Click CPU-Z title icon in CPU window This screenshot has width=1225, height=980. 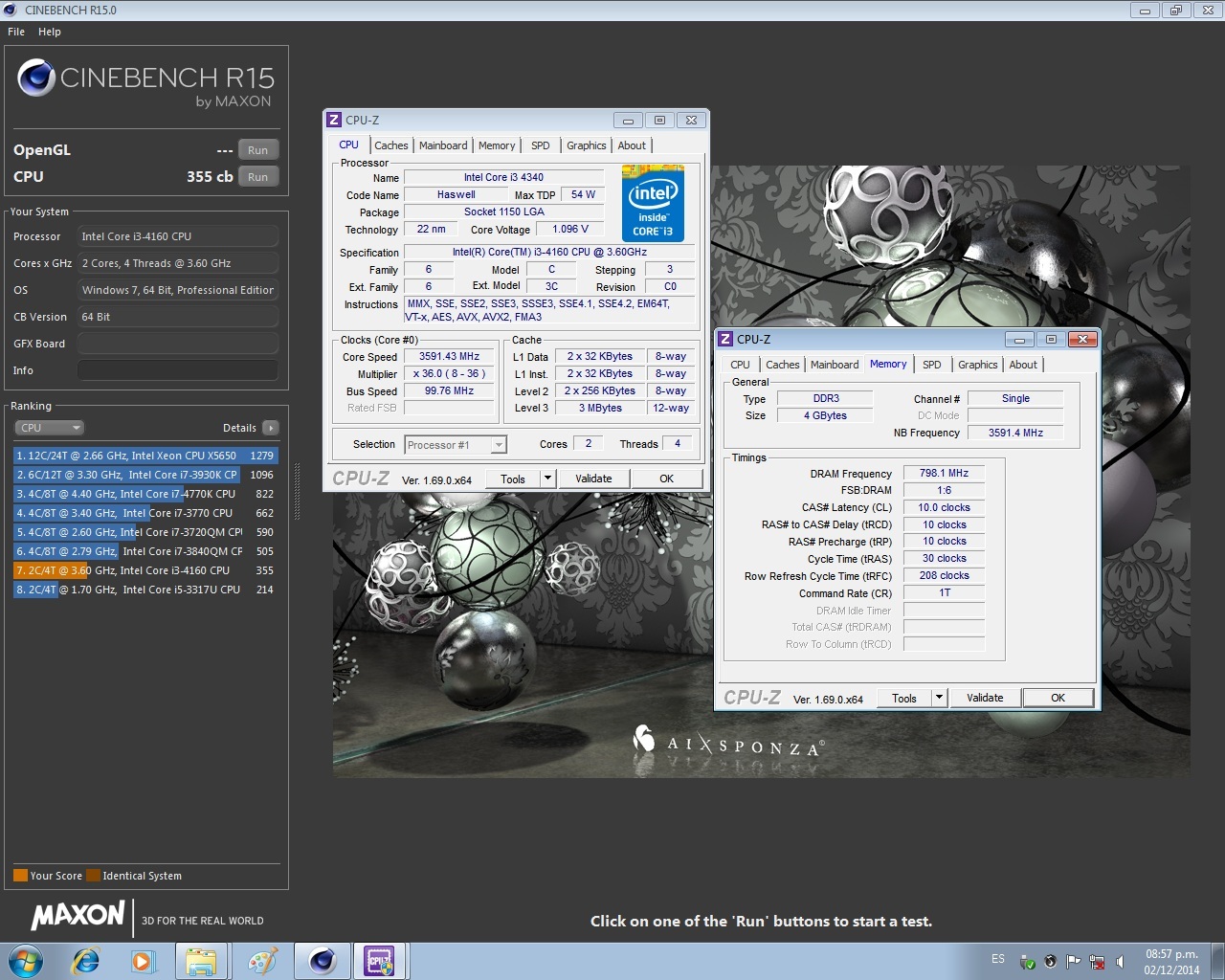coord(334,120)
